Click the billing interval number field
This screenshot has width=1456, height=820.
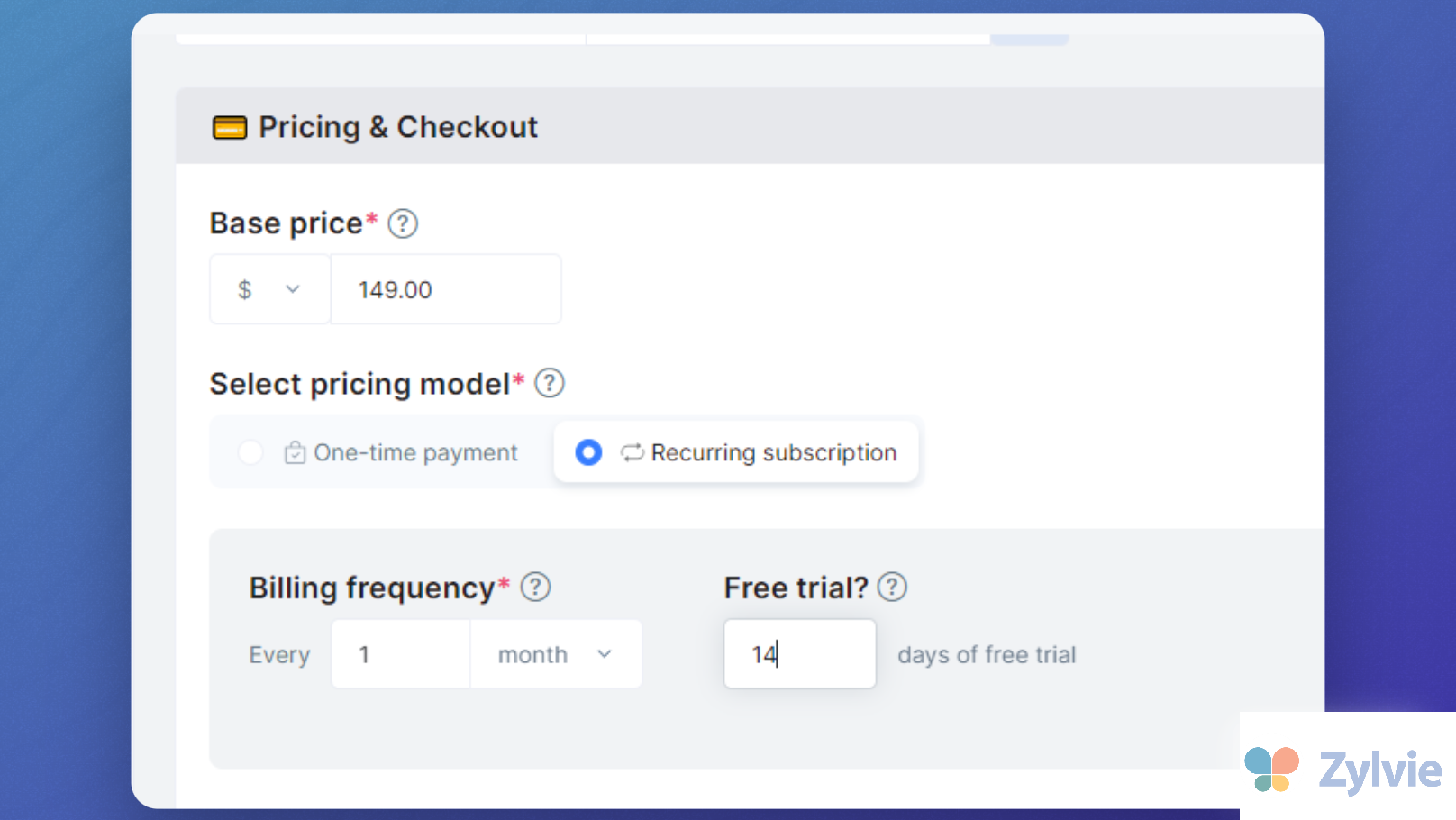point(401,654)
